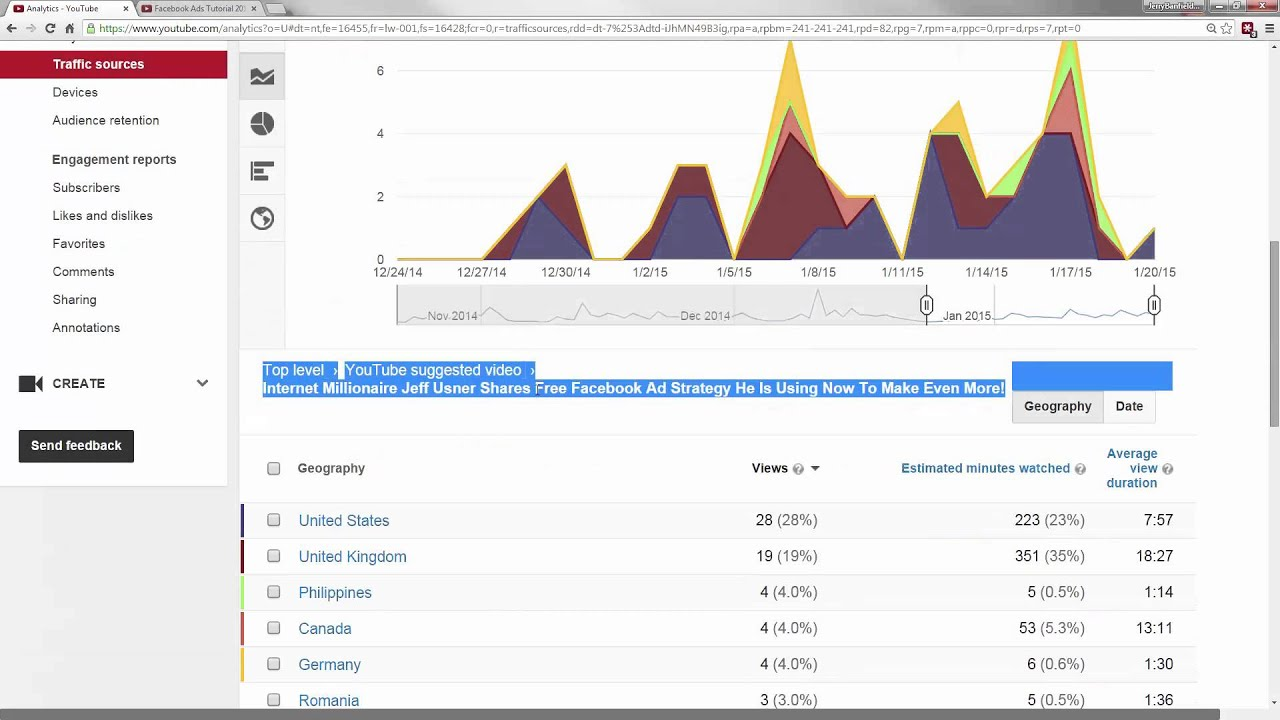Open the Philippines geography link
Viewport: 1280px width, 720px height.
335,593
